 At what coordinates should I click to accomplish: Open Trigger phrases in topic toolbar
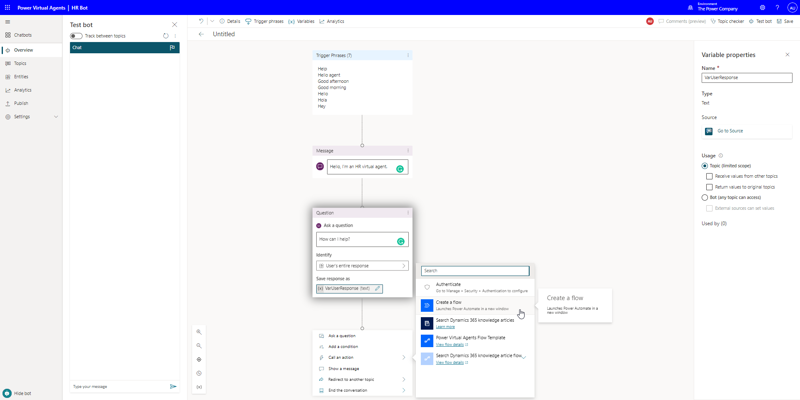[x=264, y=21]
